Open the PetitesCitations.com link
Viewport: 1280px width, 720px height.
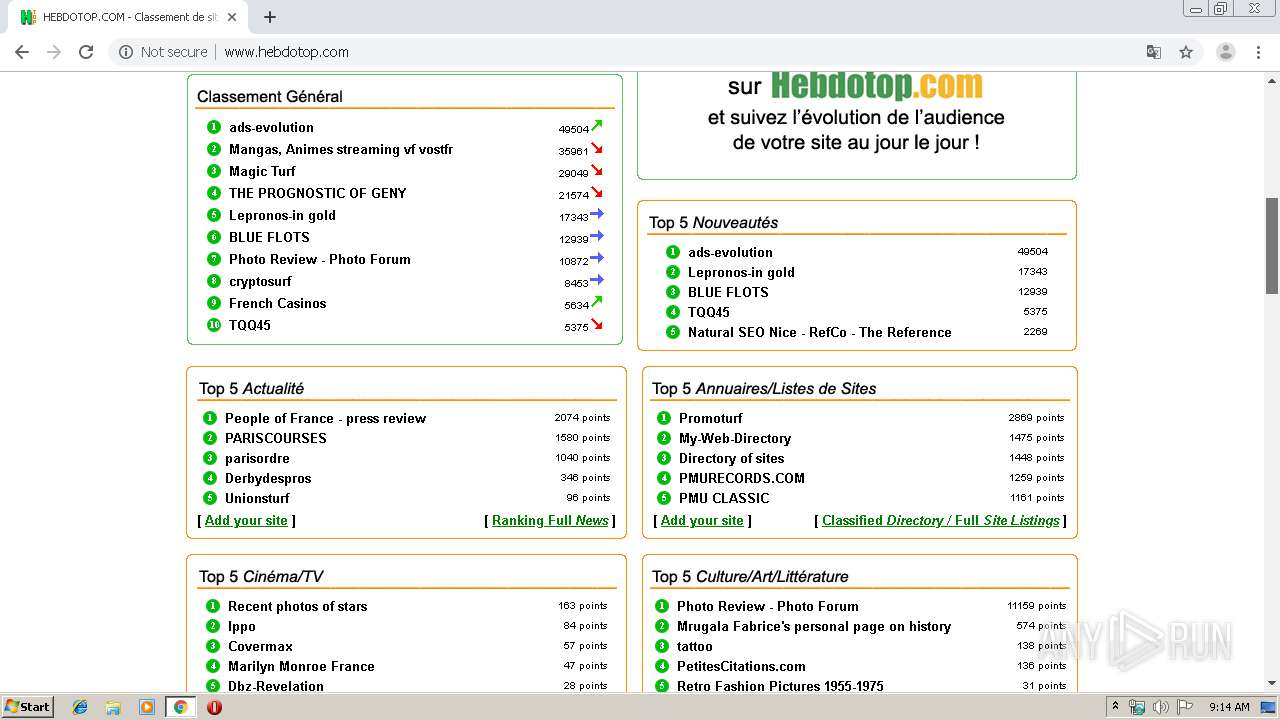coord(741,666)
